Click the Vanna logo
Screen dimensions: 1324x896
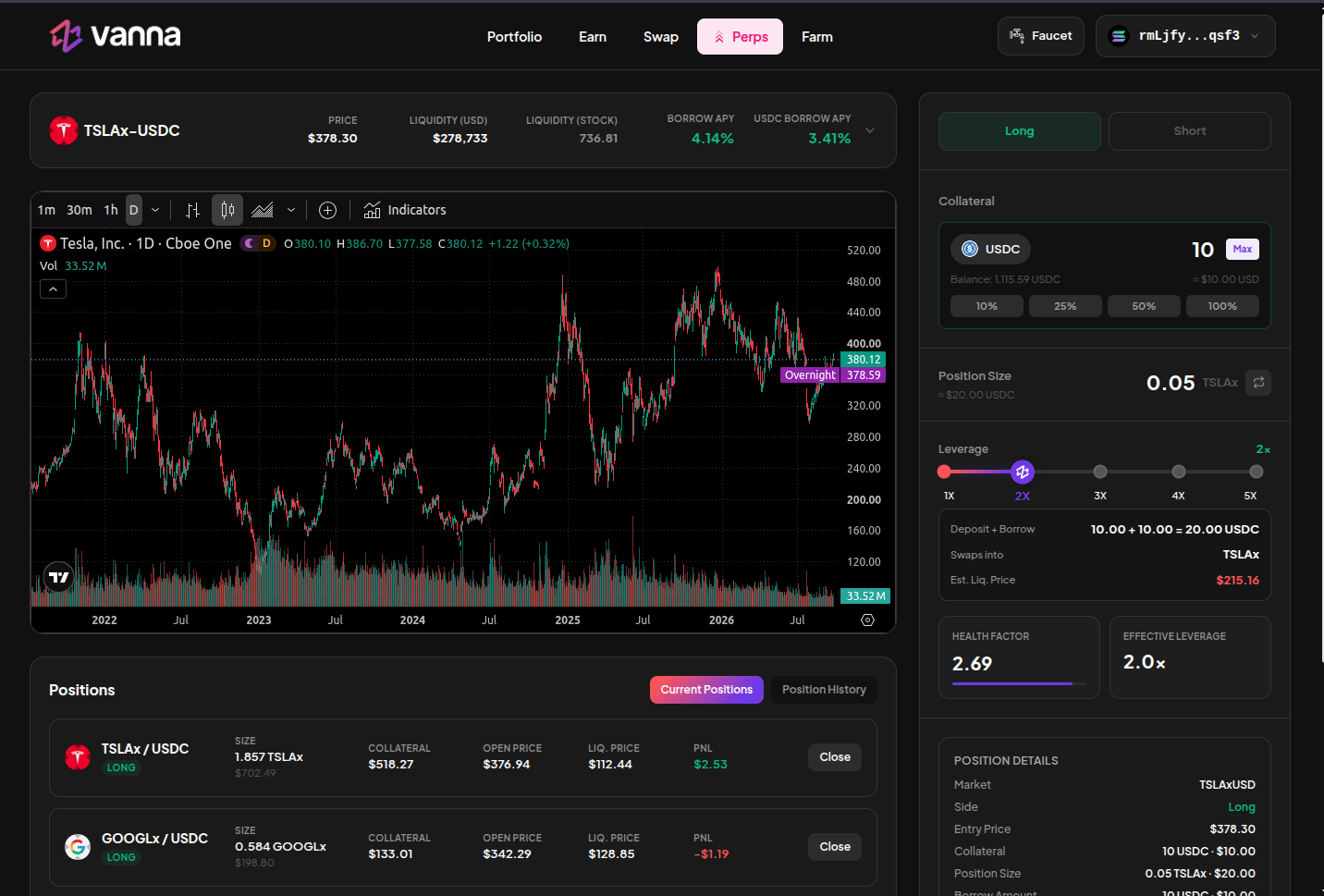116,36
